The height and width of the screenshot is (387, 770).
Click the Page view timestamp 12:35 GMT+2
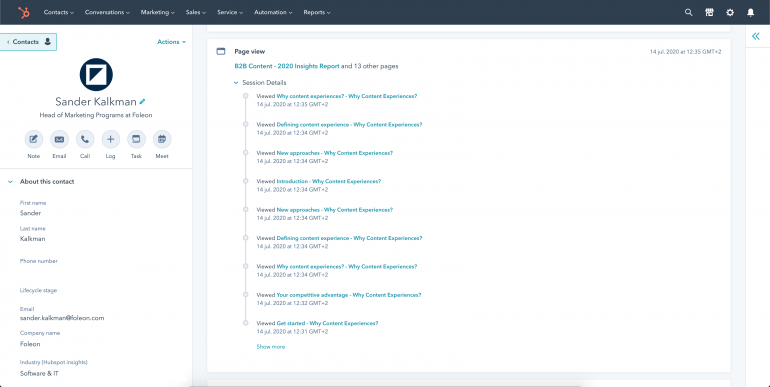(x=686, y=52)
